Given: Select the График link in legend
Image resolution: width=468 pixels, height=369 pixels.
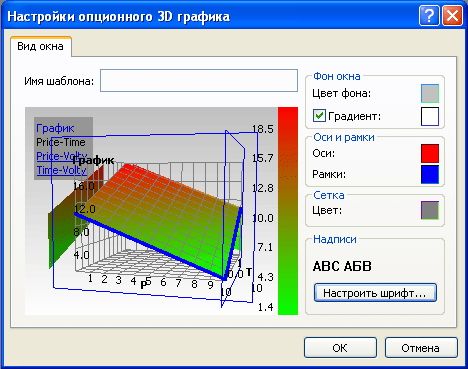Looking at the screenshot, I should (55, 128).
